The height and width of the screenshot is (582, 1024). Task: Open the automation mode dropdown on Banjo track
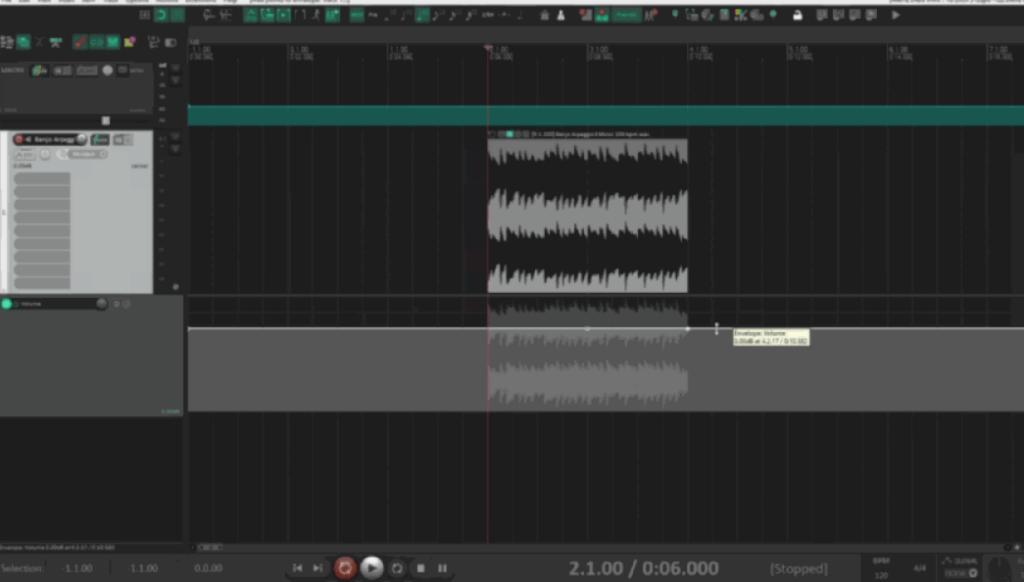(86, 154)
